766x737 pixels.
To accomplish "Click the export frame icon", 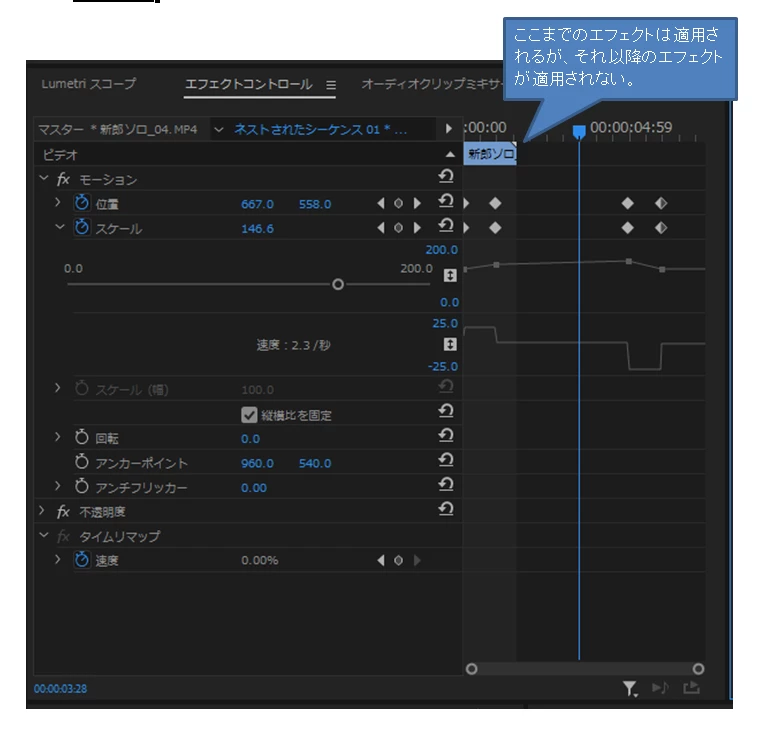I will point(692,688).
